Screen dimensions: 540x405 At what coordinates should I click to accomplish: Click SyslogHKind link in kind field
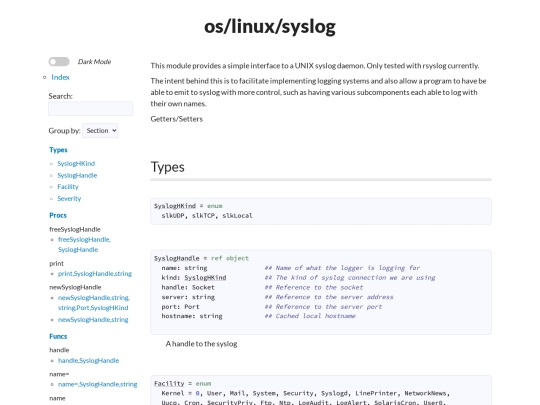click(205, 278)
